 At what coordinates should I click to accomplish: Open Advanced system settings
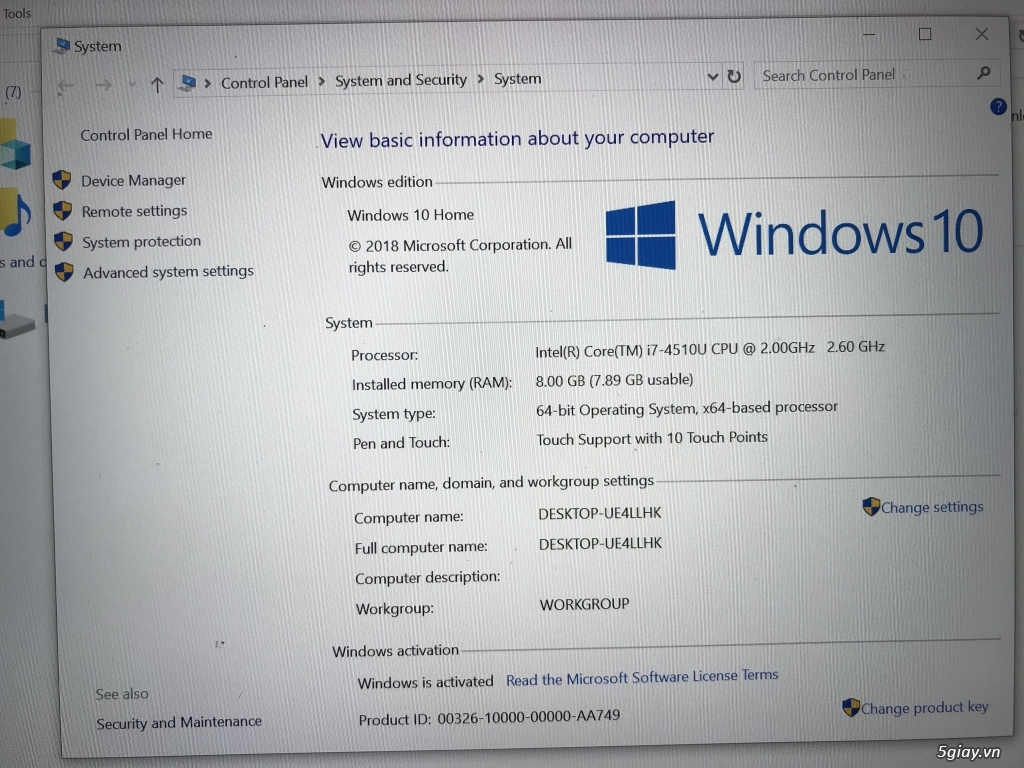point(167,271)
